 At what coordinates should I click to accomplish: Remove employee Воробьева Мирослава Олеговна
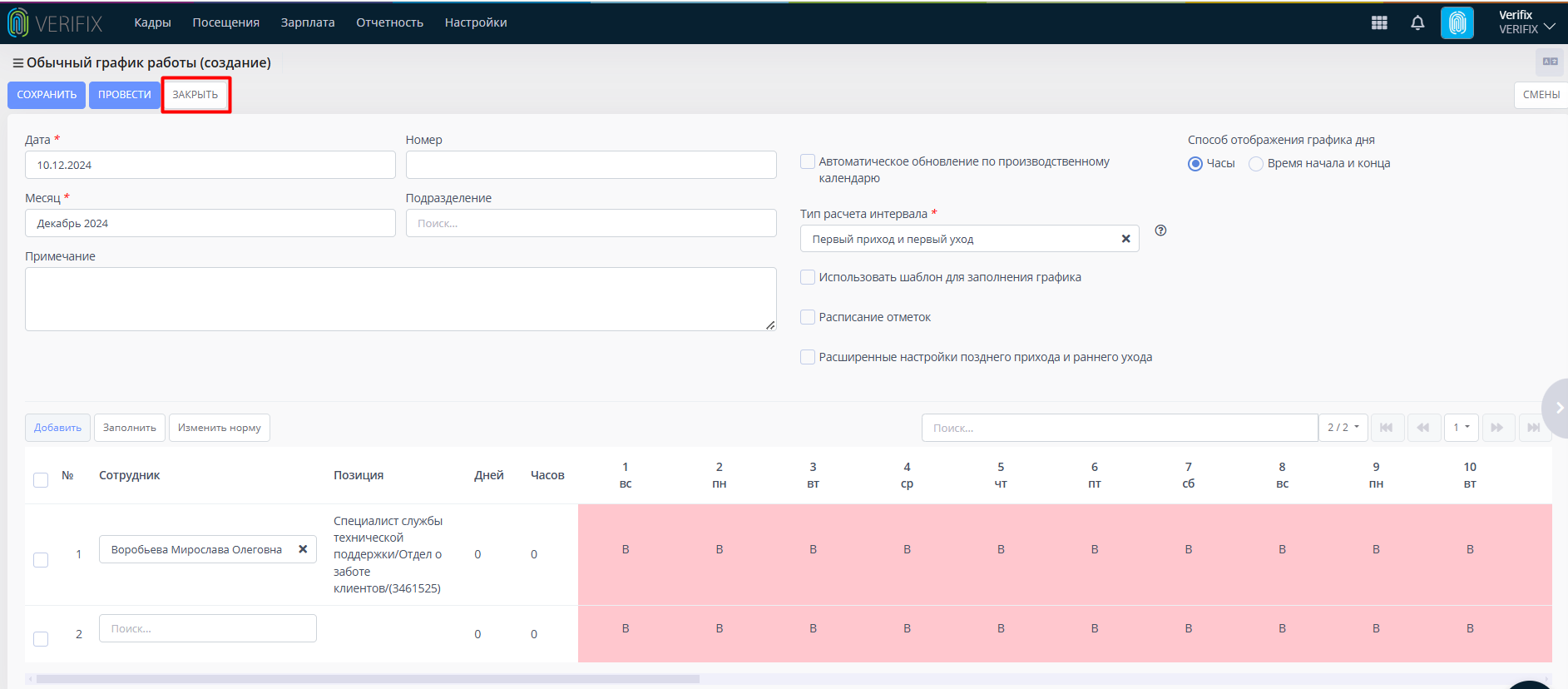click(x=303, y=549)
